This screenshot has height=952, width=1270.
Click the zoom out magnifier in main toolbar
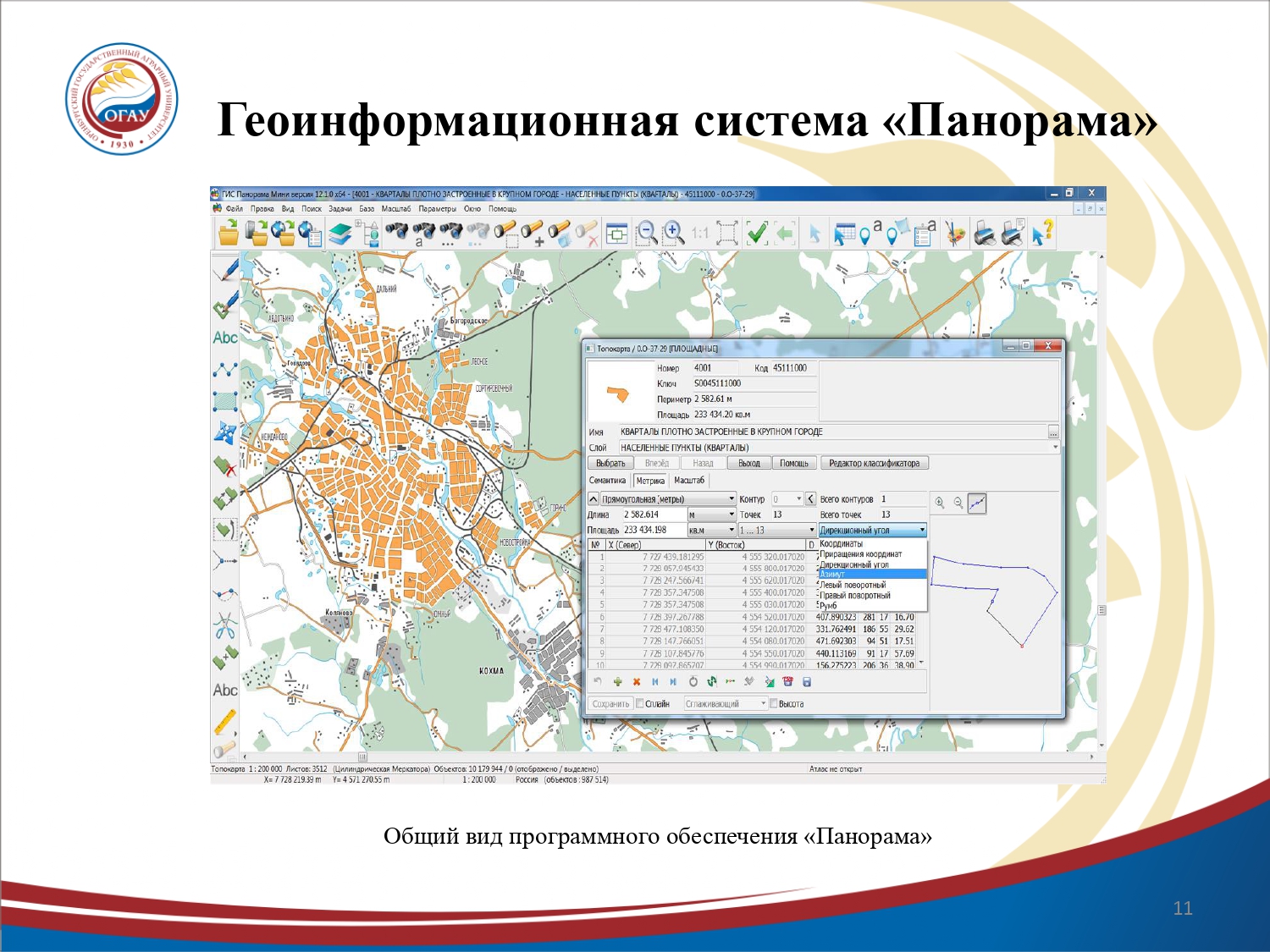click(x=647, y=233)
